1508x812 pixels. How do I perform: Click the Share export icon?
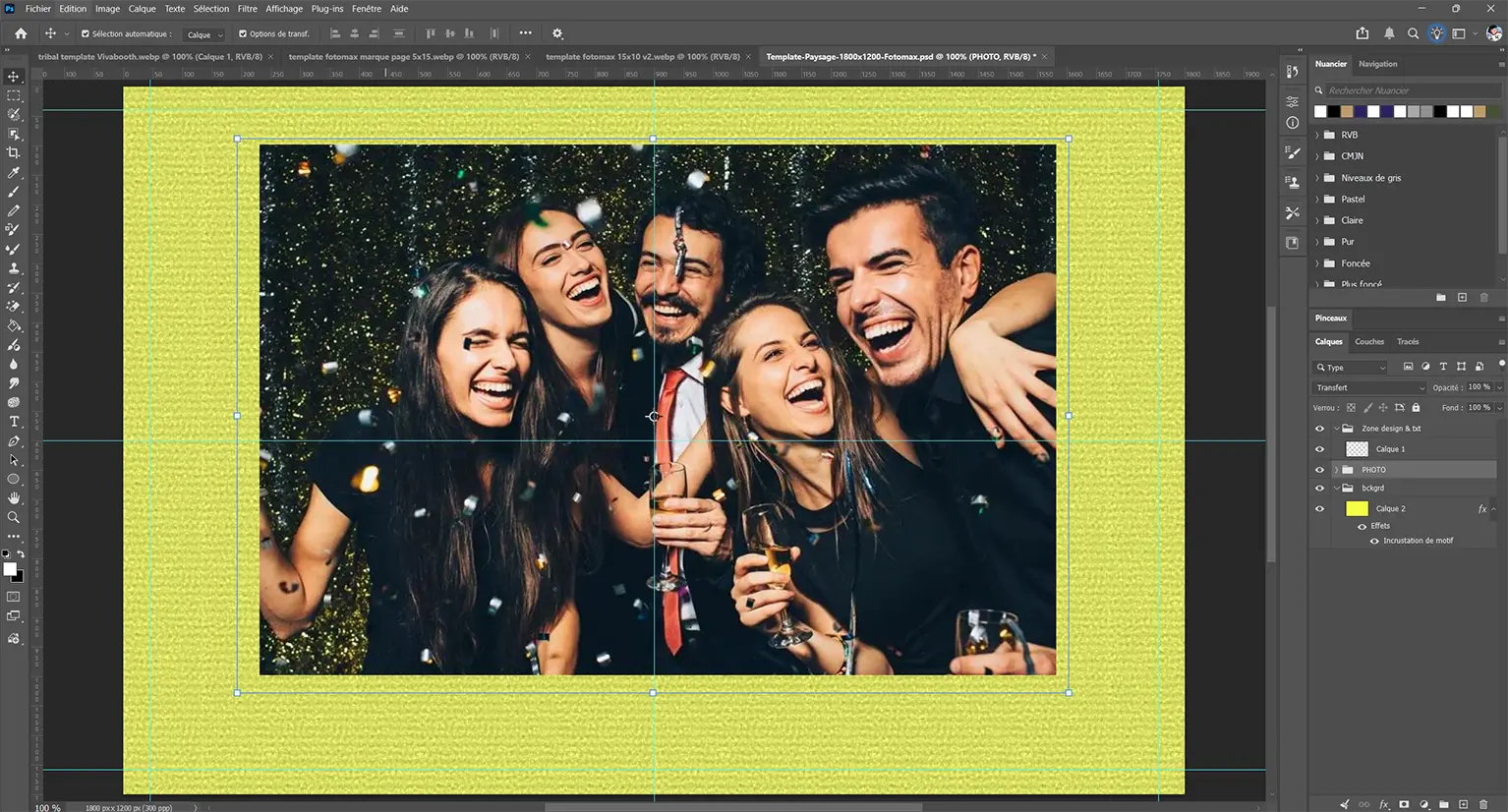click(x=1363, y=33)
